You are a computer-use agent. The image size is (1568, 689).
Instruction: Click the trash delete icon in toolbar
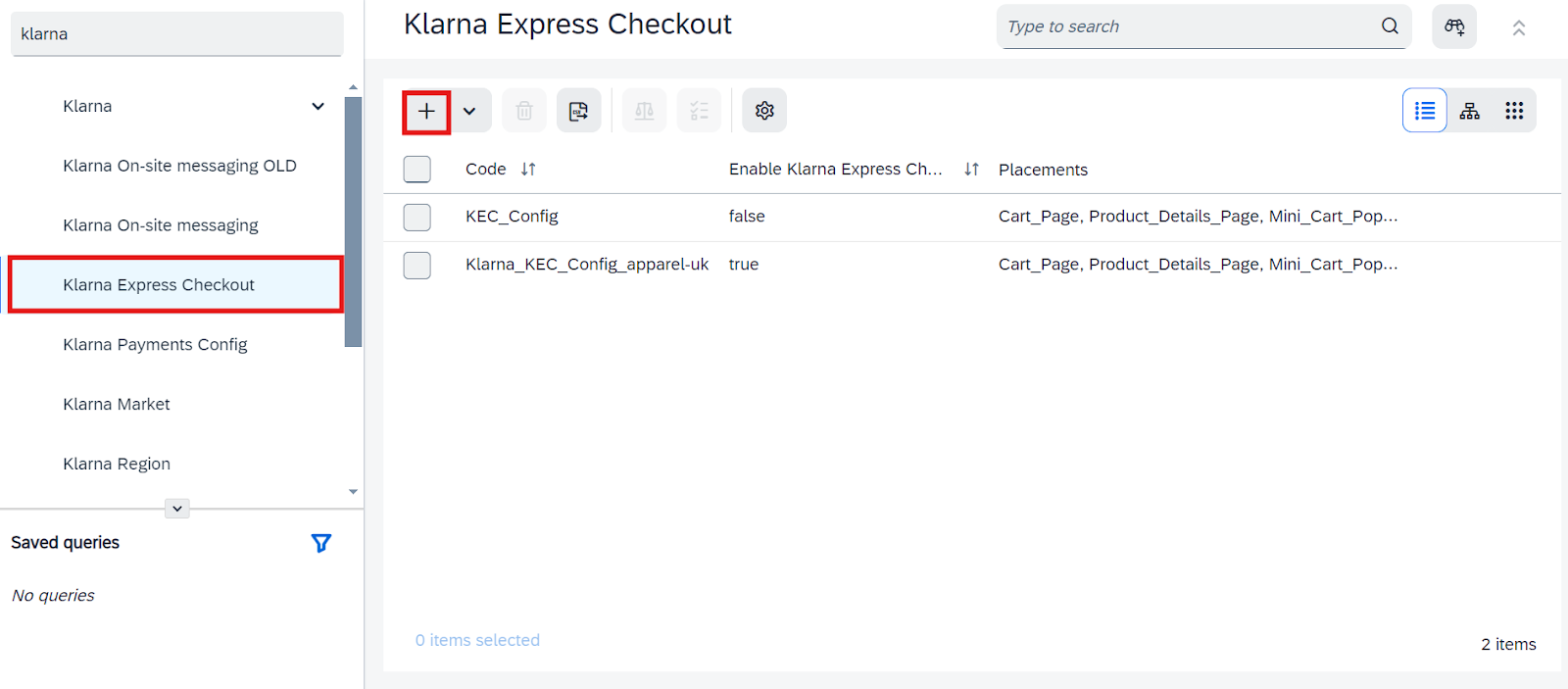click(x=524, y=111)
